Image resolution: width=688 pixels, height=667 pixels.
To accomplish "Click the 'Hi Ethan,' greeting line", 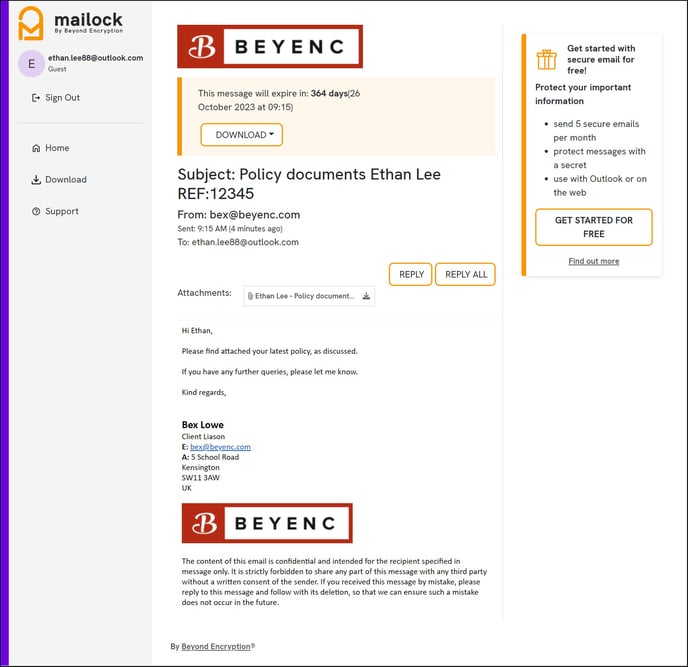I will point(197,330).
